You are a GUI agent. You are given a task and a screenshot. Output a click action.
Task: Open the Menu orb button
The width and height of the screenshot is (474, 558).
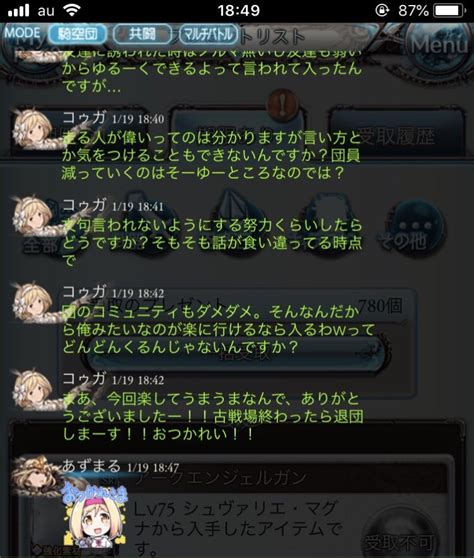[x=438, y=46]
